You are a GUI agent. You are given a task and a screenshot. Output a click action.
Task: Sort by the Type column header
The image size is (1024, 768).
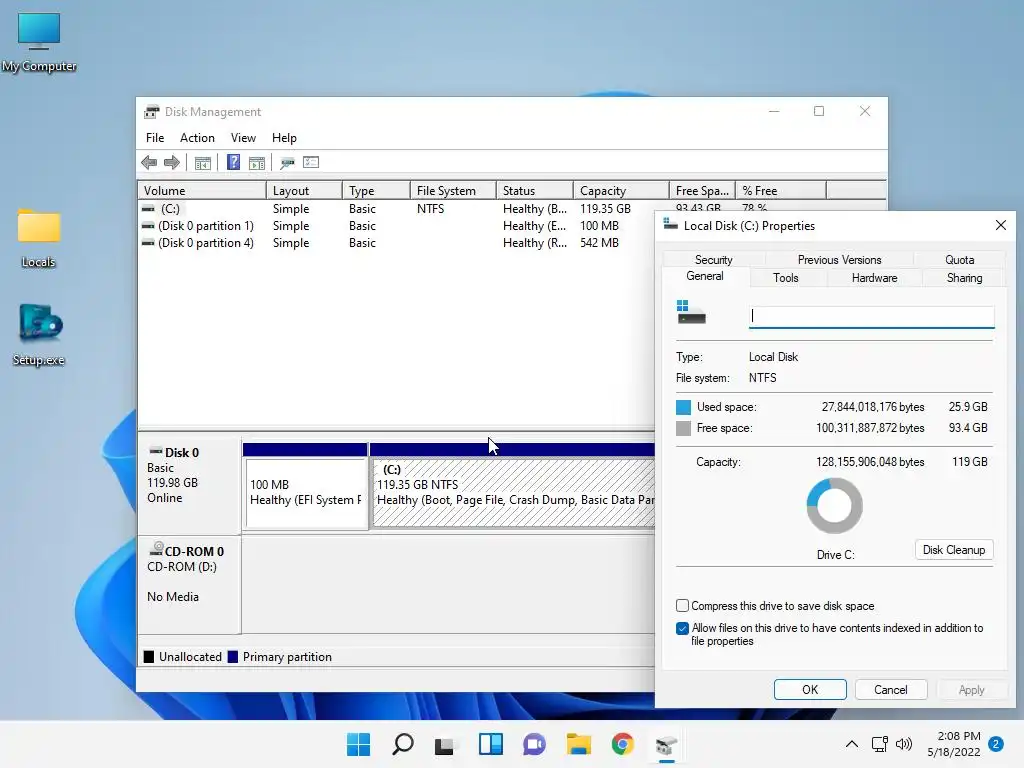[x=376, y=191]
